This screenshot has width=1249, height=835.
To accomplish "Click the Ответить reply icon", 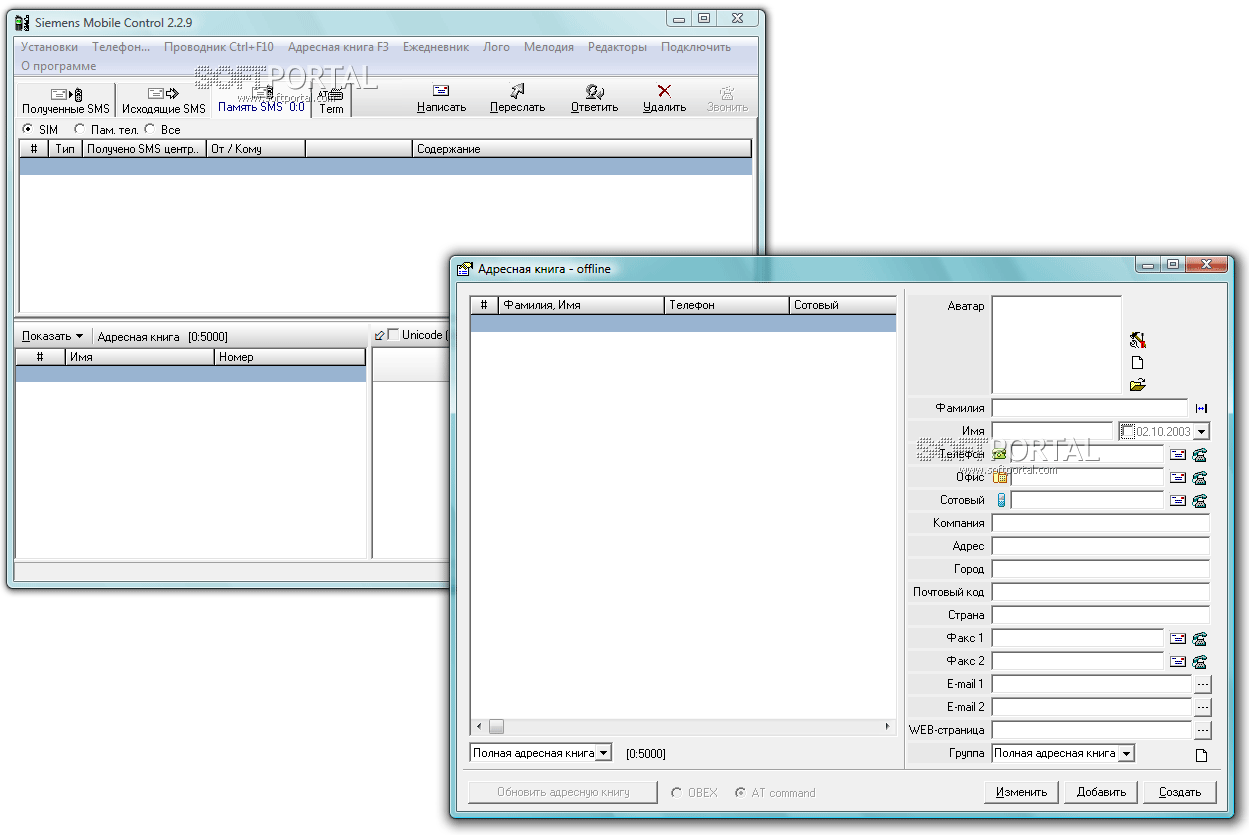I will [x=594, y=91].
